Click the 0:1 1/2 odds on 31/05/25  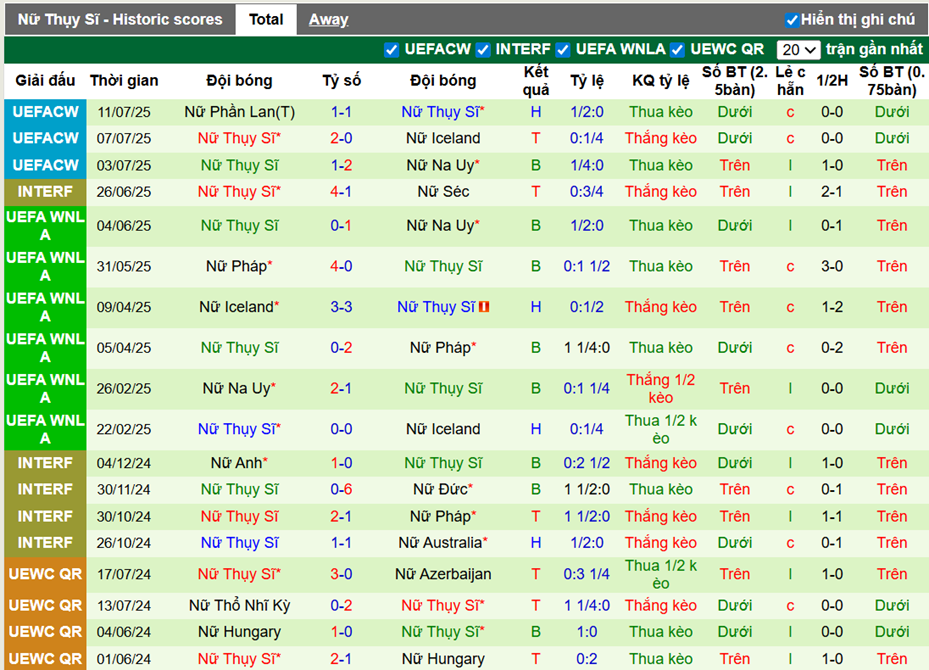click(587, 267)
